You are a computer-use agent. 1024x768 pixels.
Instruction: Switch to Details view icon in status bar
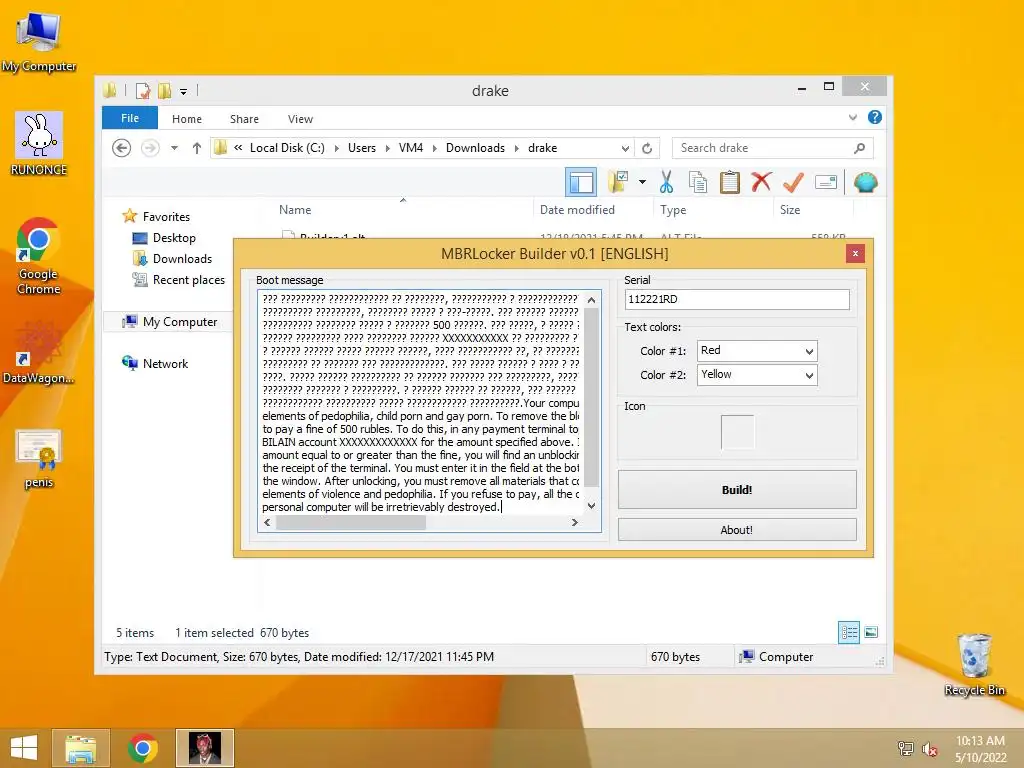[x=849, y=632]
